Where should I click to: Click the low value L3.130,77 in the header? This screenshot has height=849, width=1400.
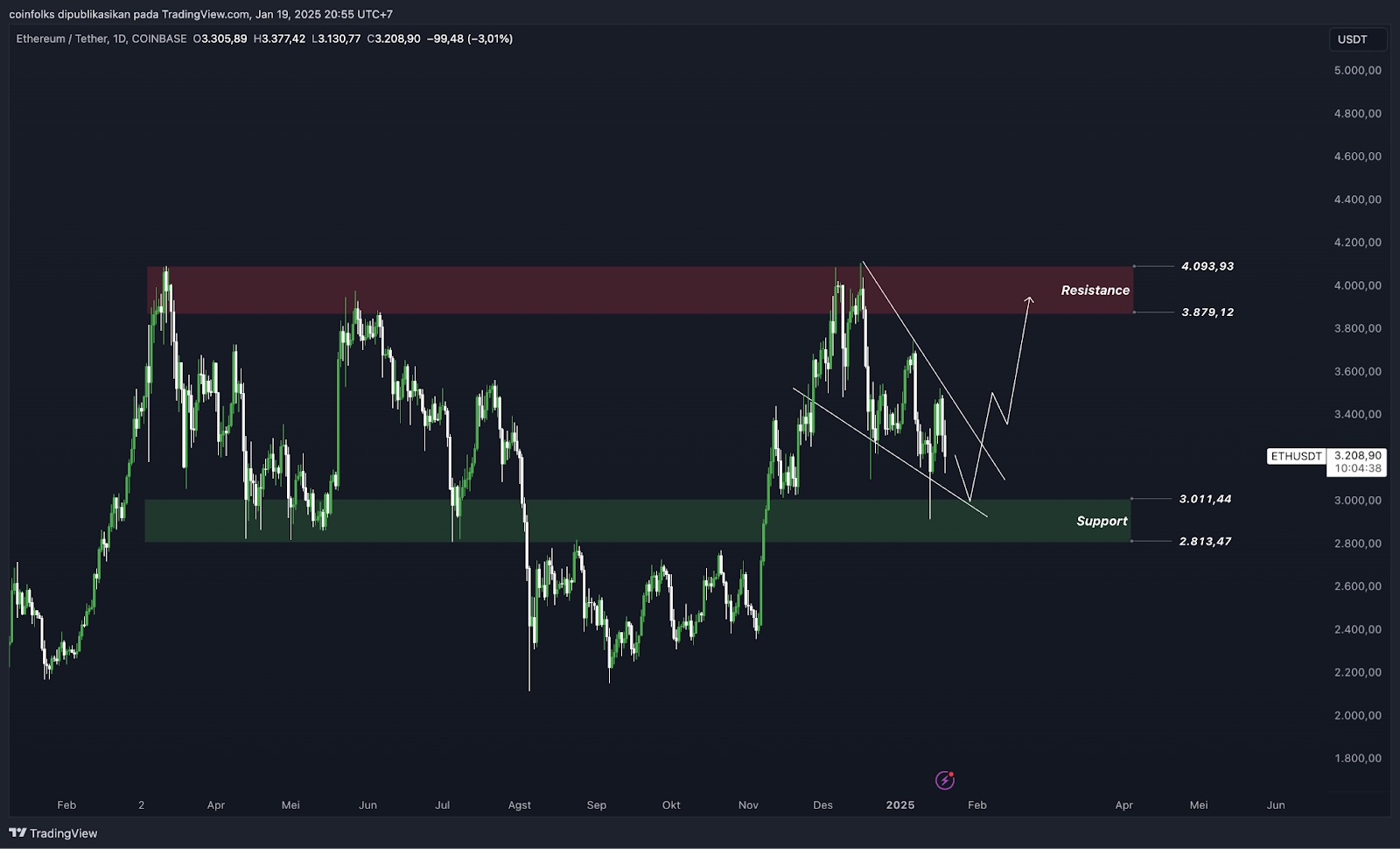point(336,39)
